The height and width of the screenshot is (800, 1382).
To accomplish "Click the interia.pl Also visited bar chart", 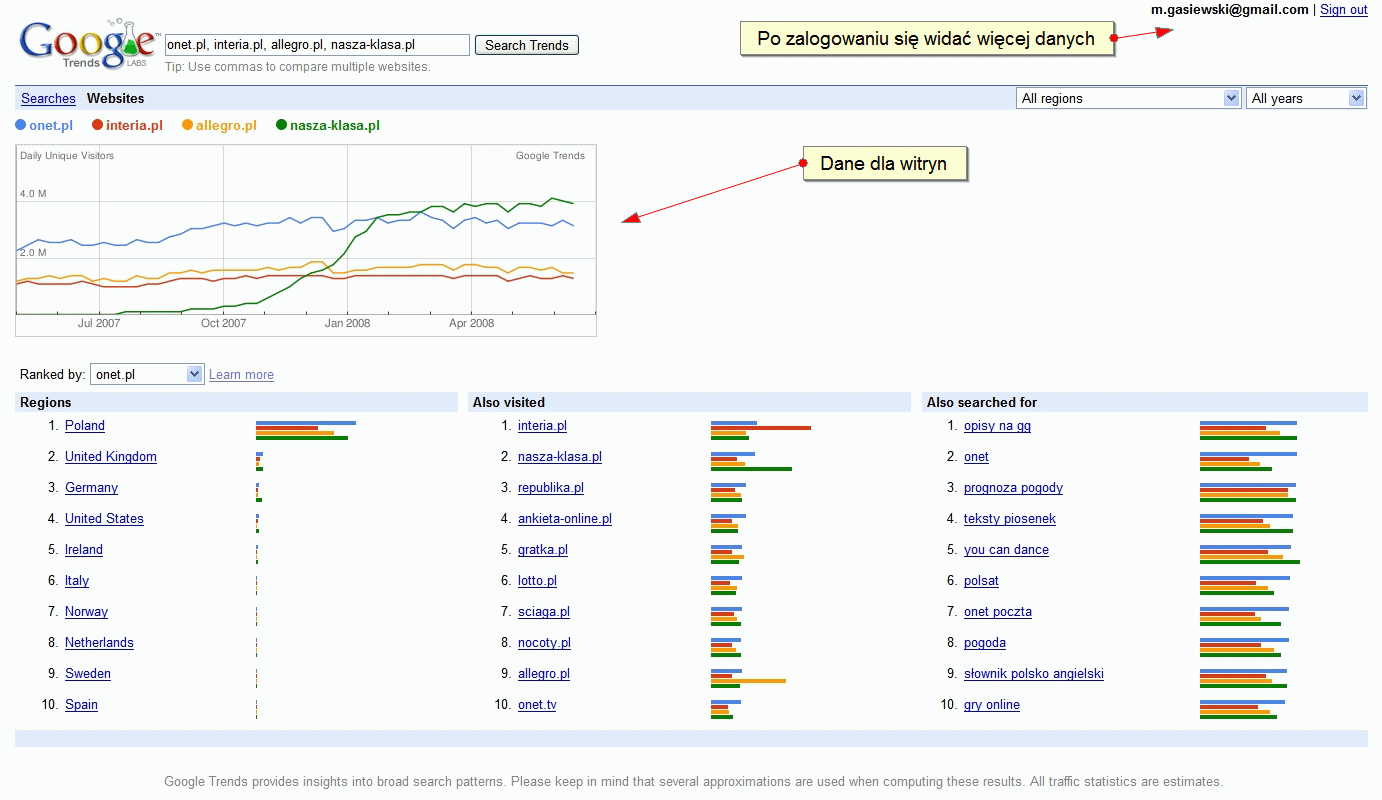I will (x=761, y=430).
